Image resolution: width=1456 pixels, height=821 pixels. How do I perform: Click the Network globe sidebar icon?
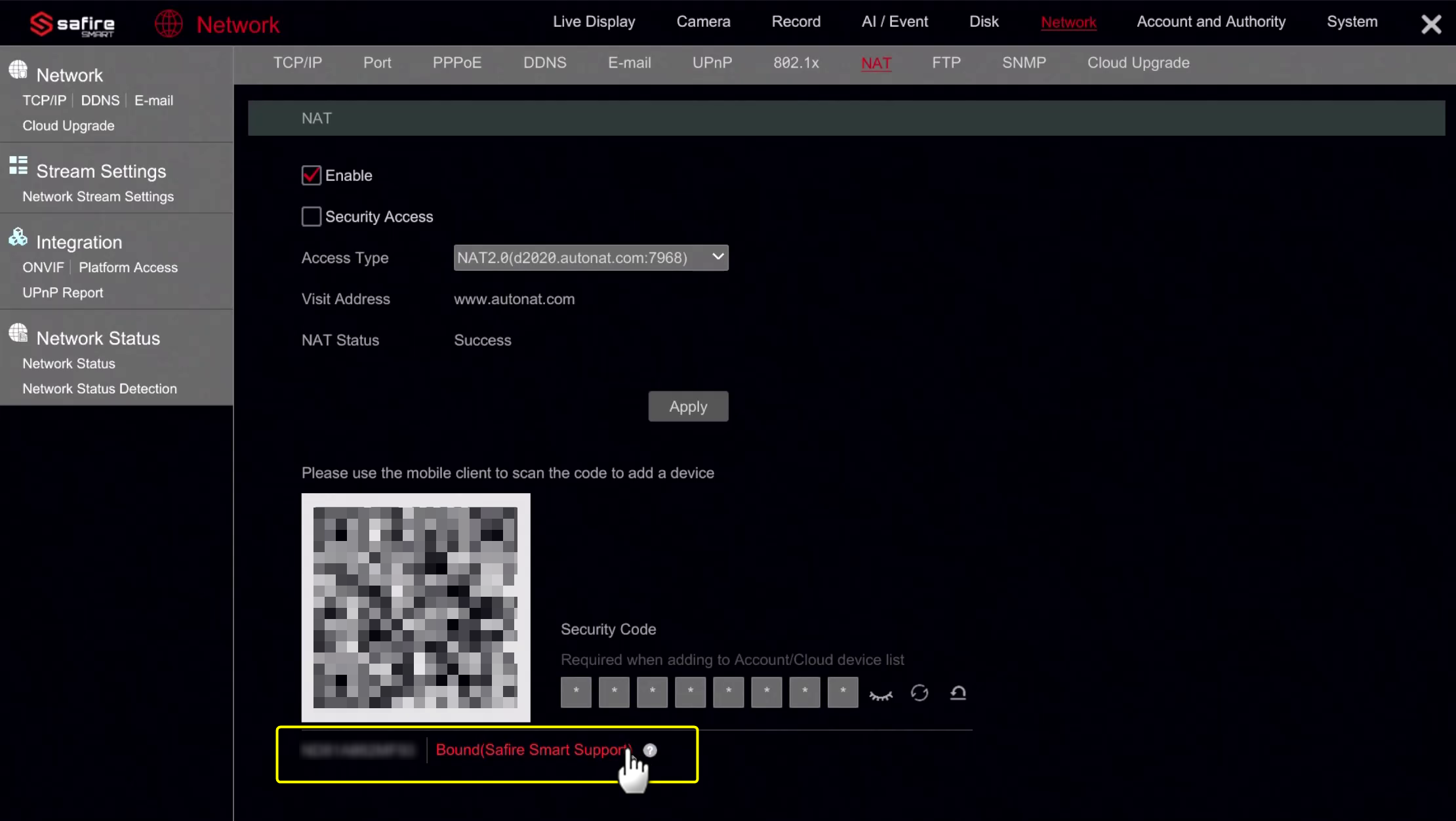tap(18, 70)
